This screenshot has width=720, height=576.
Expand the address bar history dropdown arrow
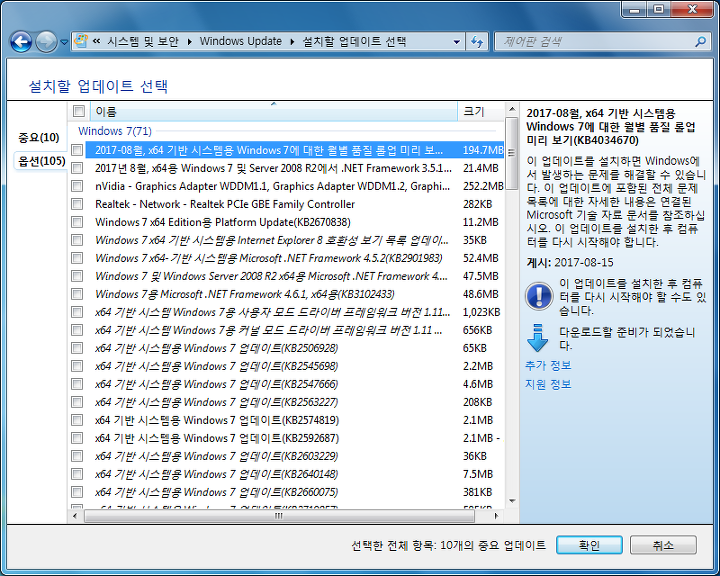click(x=456, y=42)
